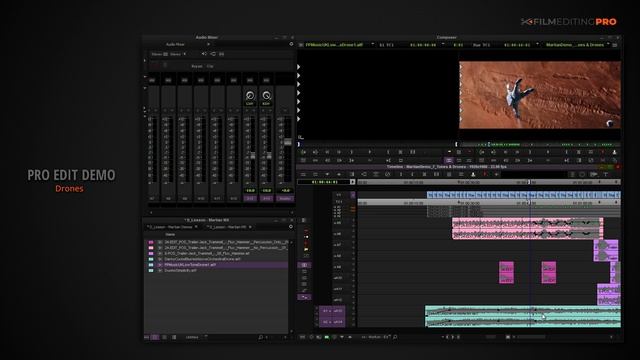Open the bin panel menu icon
Screen dimensions: 640x360
tap(291, 227)
